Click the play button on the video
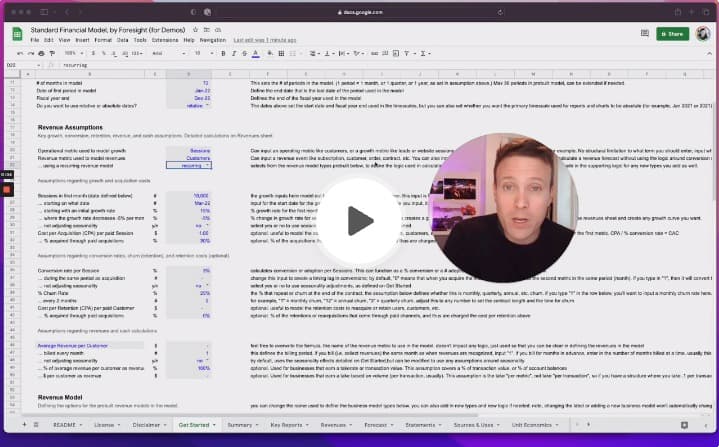Screen dimensions: 719x447 (359, 222)
